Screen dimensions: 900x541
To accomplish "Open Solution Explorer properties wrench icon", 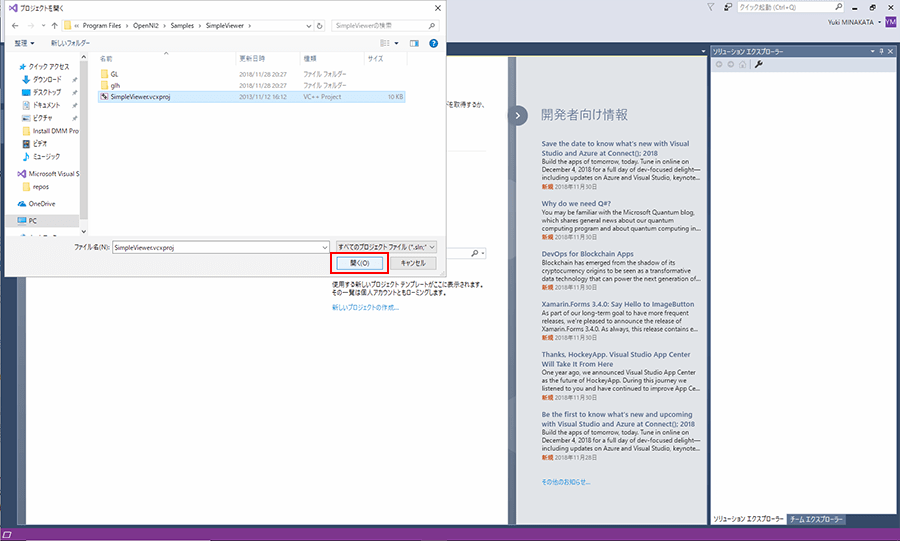I will point(759,65).
